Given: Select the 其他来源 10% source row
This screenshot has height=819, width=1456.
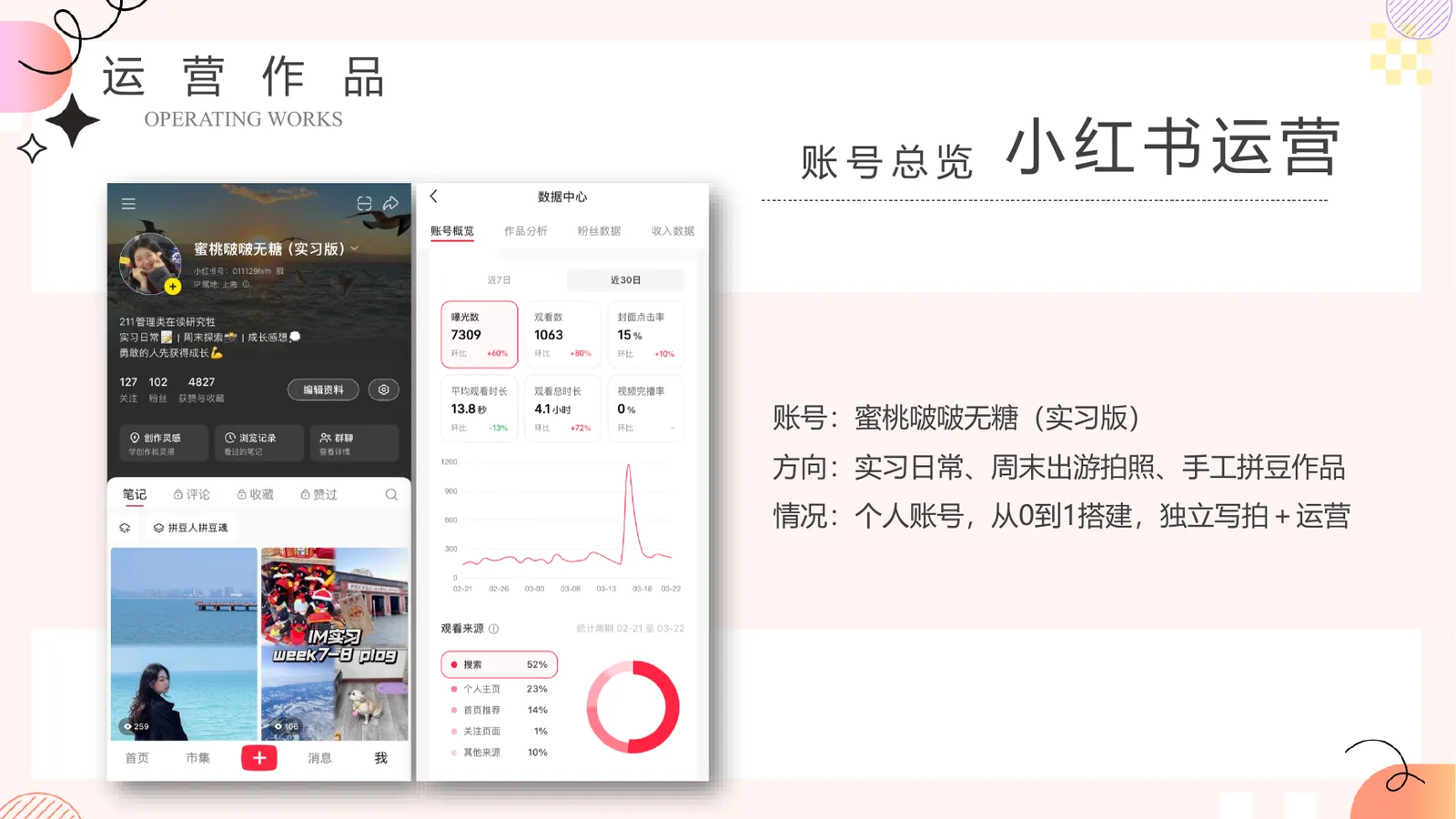Looking at the screenshot, I should click(x=499, y=753).
